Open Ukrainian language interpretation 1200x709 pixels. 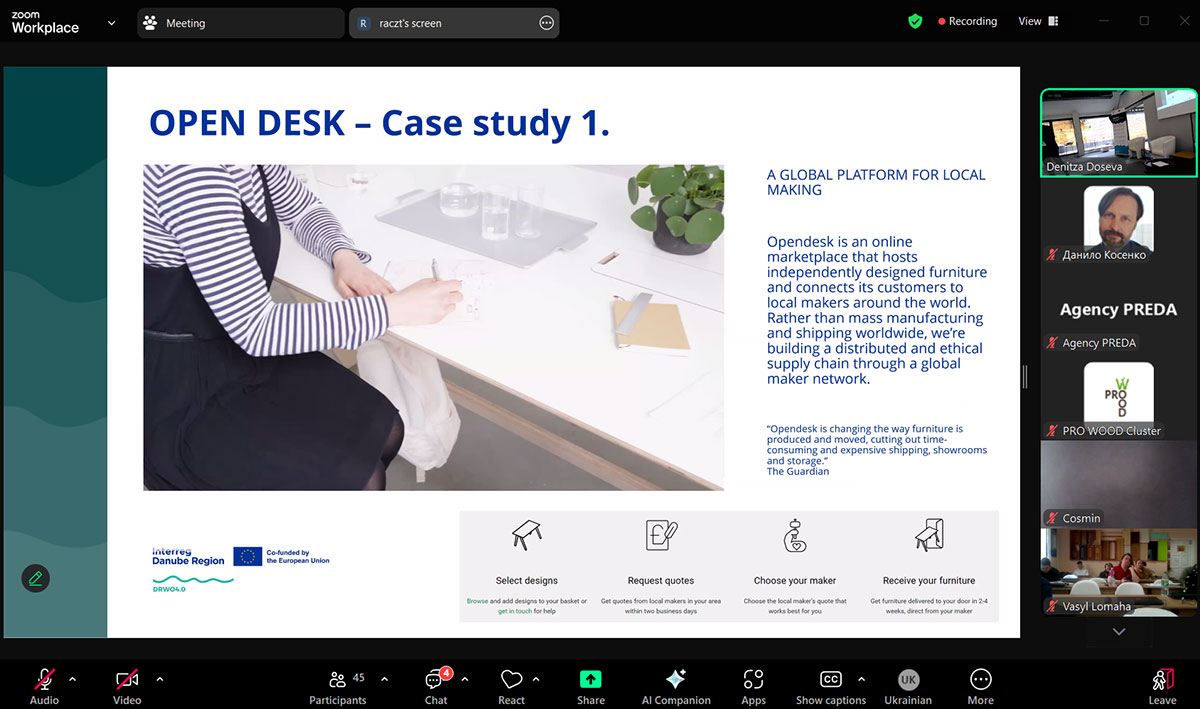click(x=908, y=686)
